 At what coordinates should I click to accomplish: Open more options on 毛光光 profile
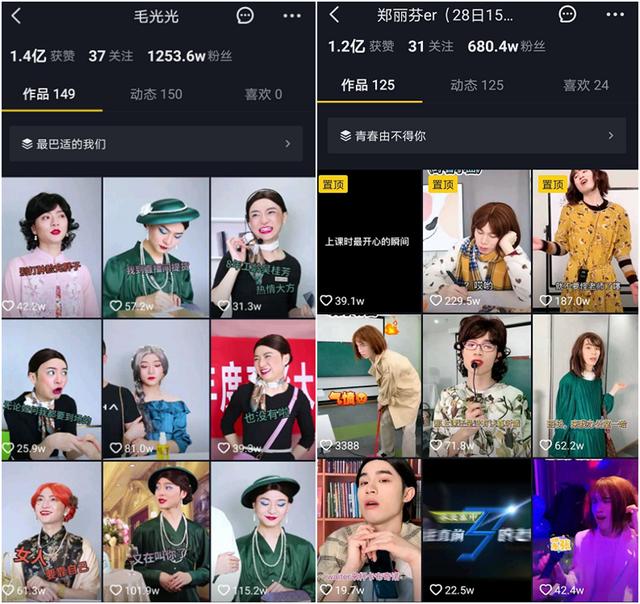pyautogui.click(x=291, y=16)
